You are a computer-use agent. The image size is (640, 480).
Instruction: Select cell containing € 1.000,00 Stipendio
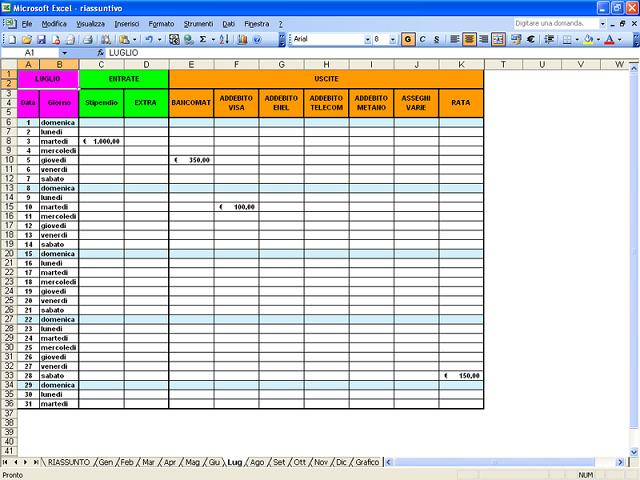click(101, 141)
